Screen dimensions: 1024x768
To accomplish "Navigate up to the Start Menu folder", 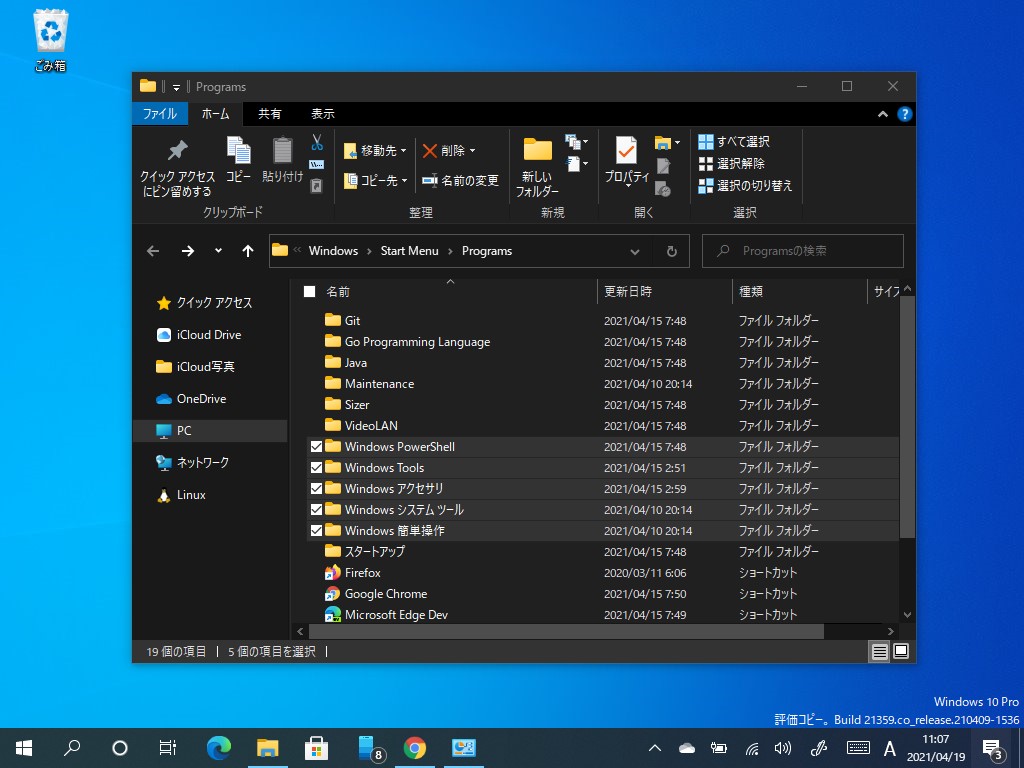I will (248, 251).
